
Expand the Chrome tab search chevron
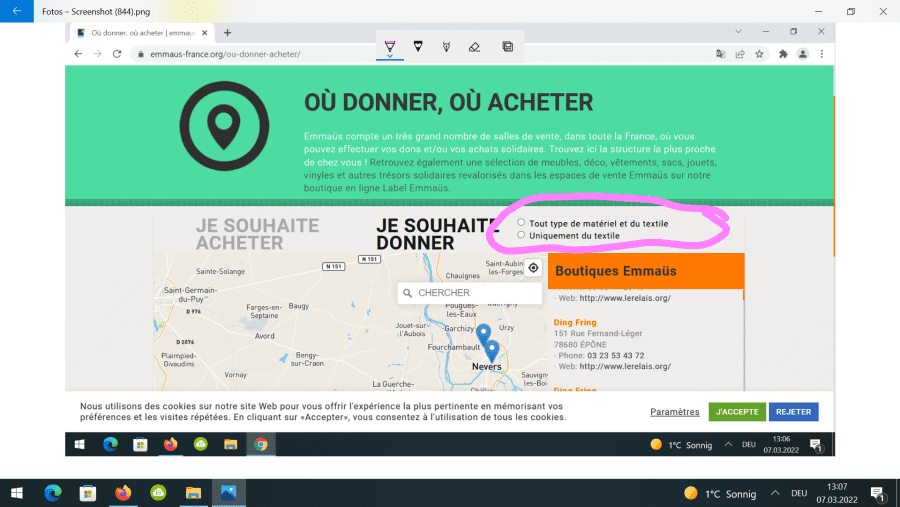[738, 32]
